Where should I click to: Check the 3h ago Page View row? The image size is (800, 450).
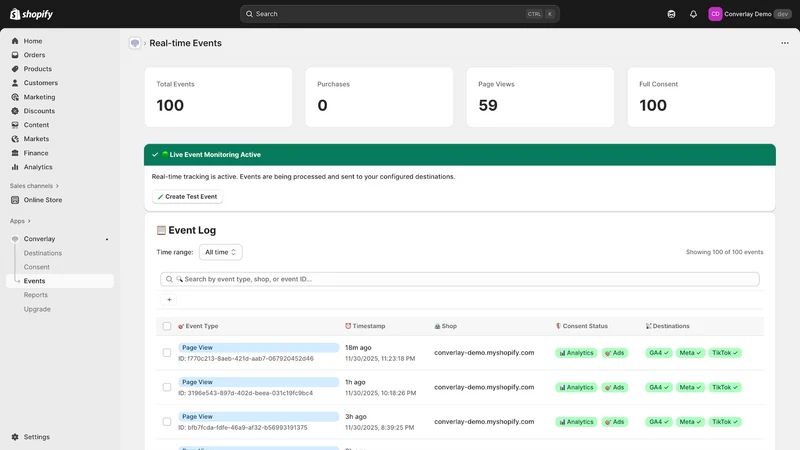click(167, 421)
